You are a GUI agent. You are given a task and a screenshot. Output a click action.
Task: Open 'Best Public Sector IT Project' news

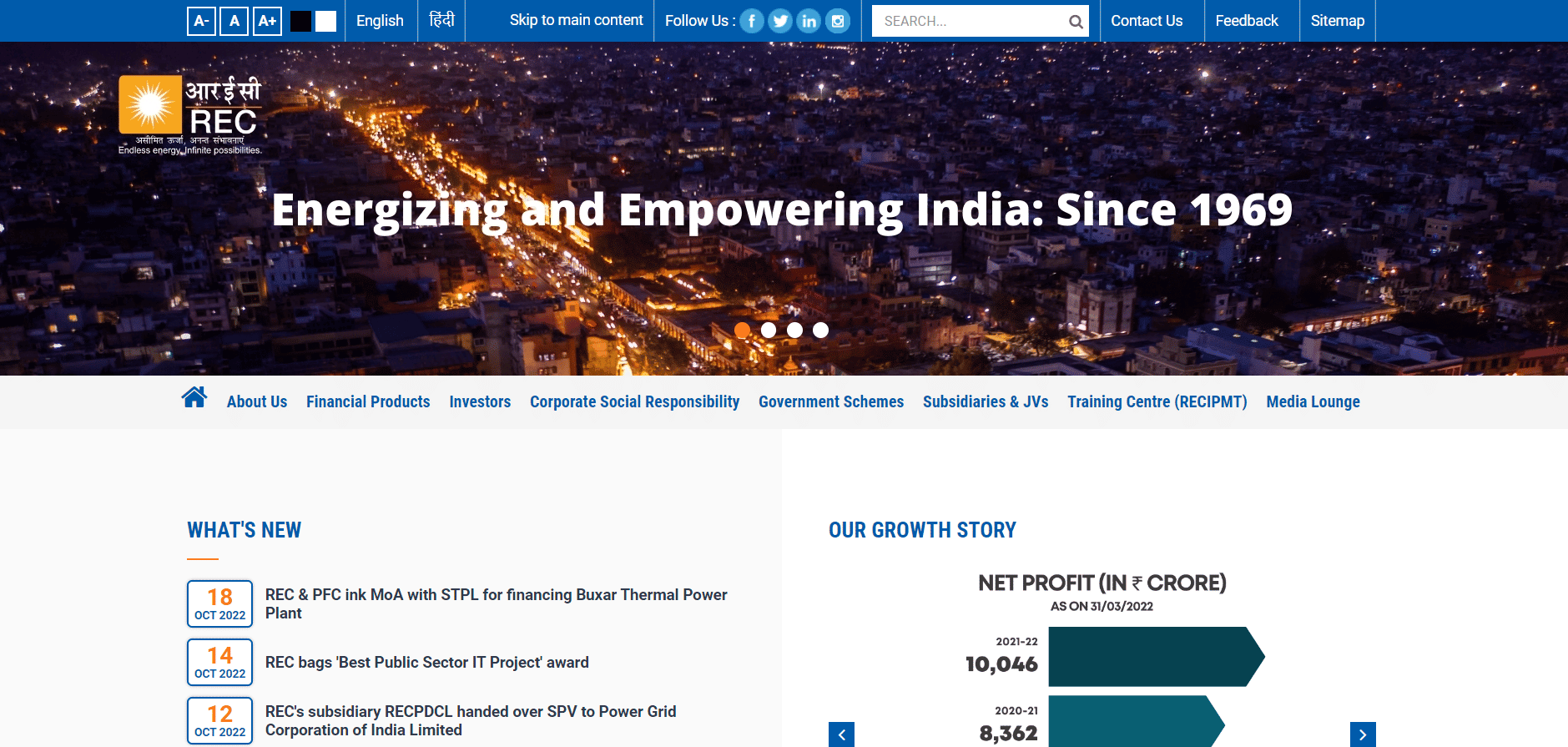tap(427, 662)
